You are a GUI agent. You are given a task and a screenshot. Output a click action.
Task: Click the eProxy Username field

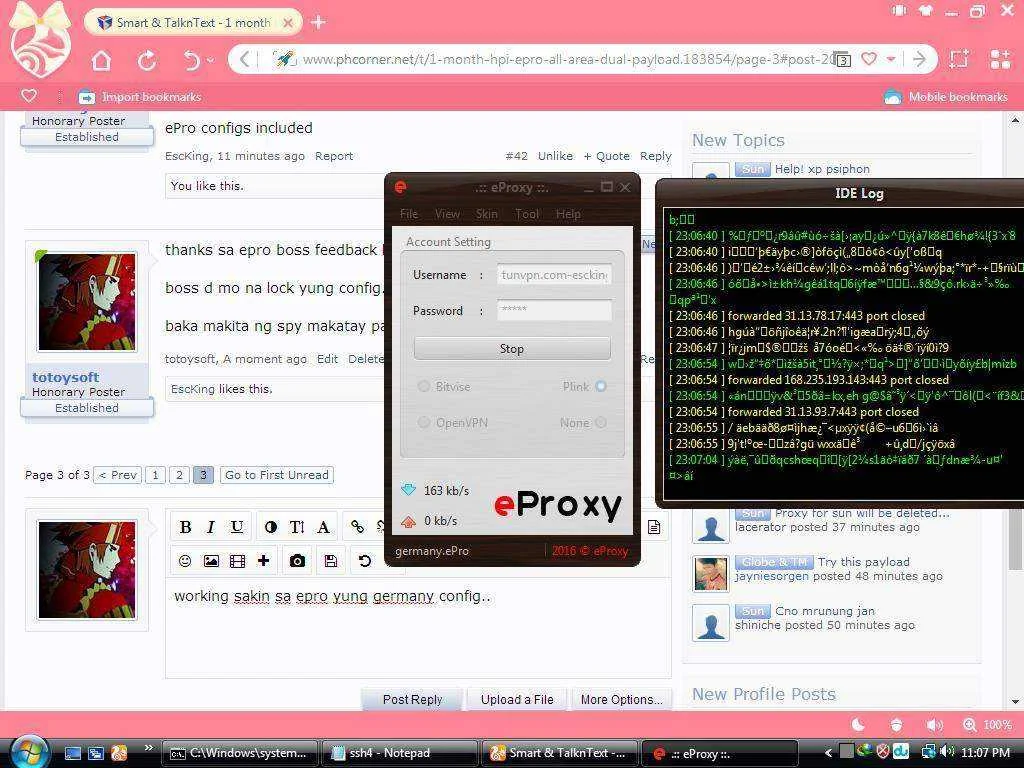coord(554,275)
